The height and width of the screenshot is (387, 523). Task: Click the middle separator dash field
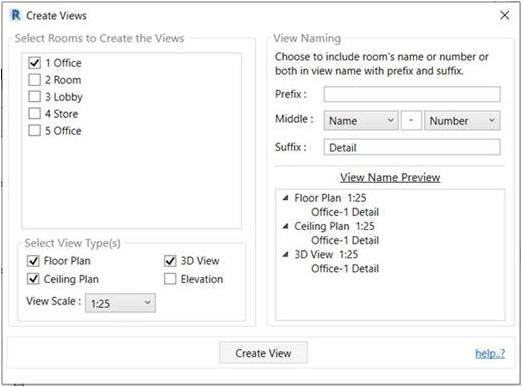coord(411,120)
